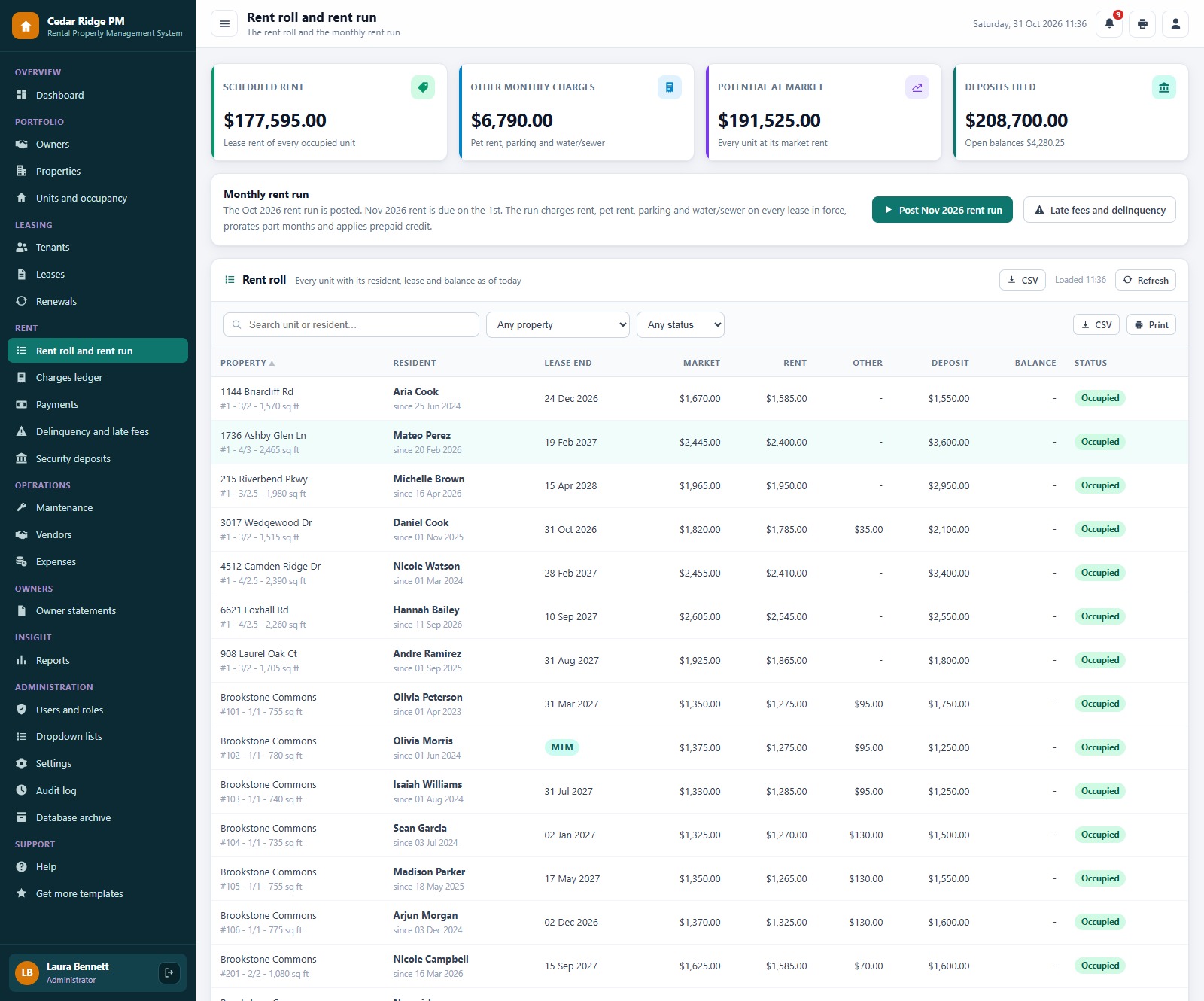Open Units and occupancy page

pos(98,198)
